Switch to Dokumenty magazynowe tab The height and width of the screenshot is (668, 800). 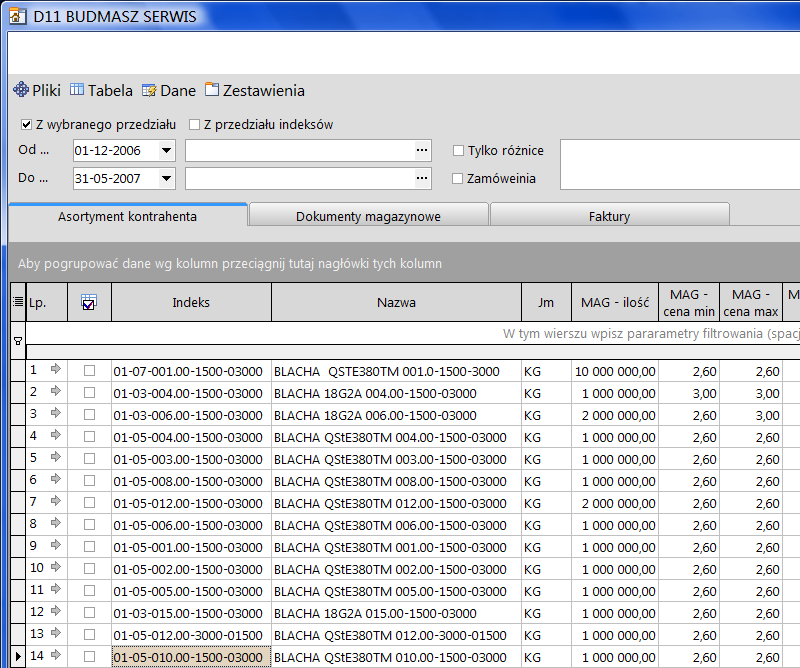(x=368, y=216)
